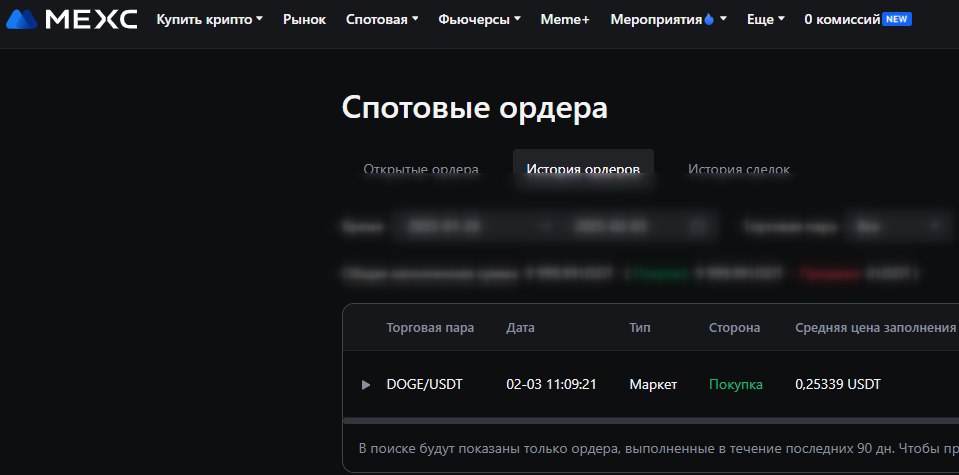Screen dimensions: 959x475
Task: Expand the DOGE/USDT order row
Action: point(366,385)
